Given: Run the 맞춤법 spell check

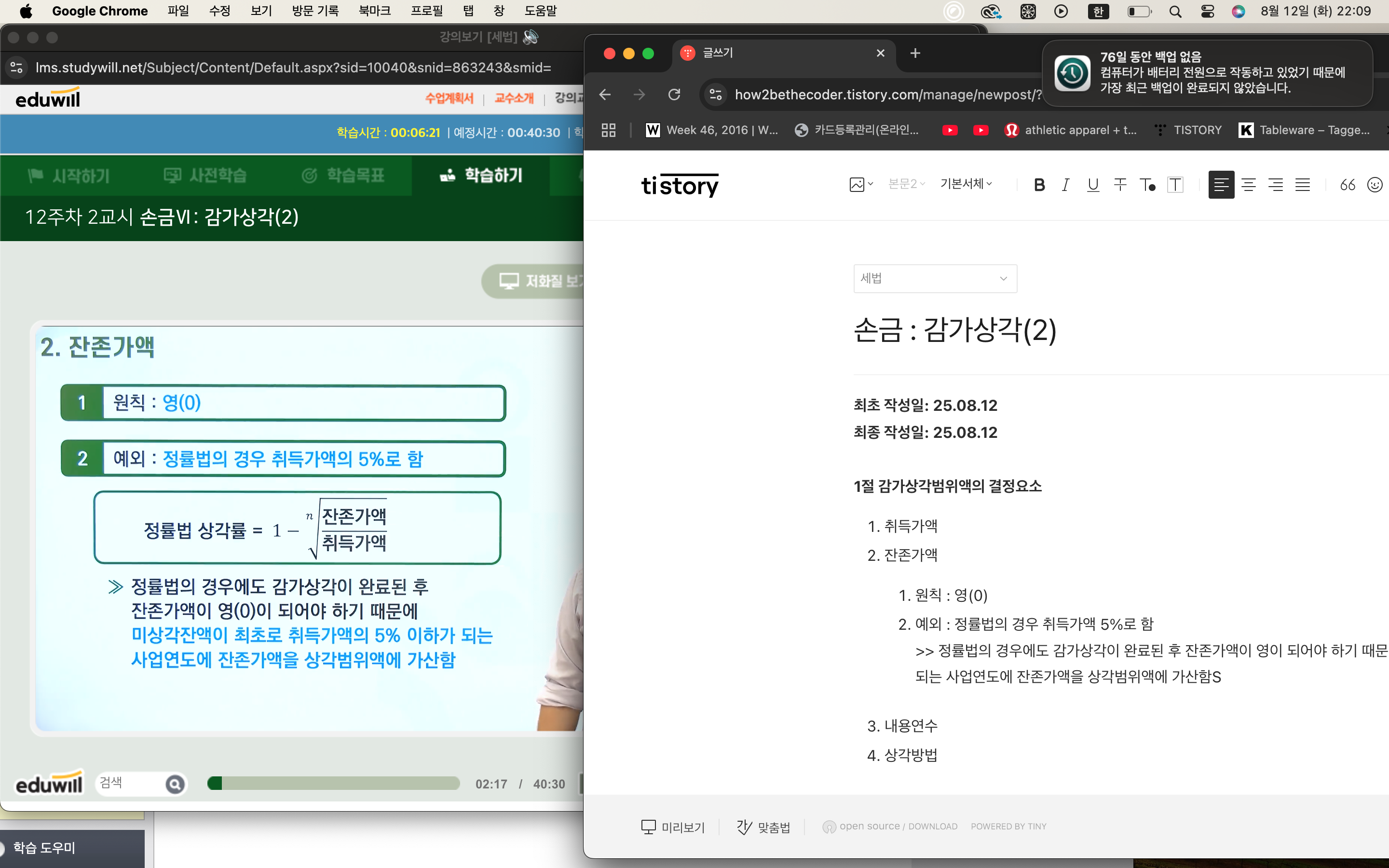Looking at the screenshot, I should coord(763,827).
